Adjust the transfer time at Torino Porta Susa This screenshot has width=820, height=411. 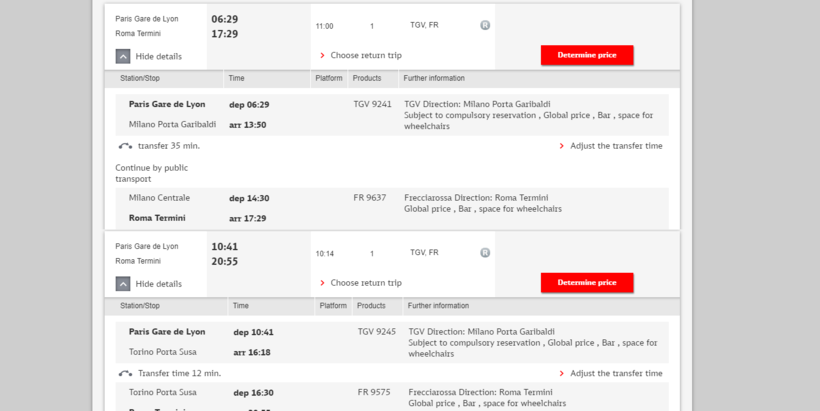tap(616, 374)
